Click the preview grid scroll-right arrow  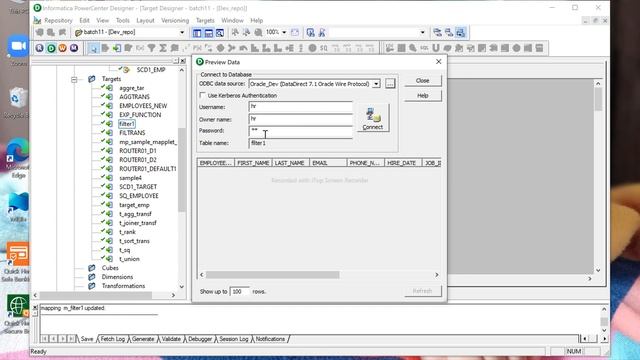point(437,275)
